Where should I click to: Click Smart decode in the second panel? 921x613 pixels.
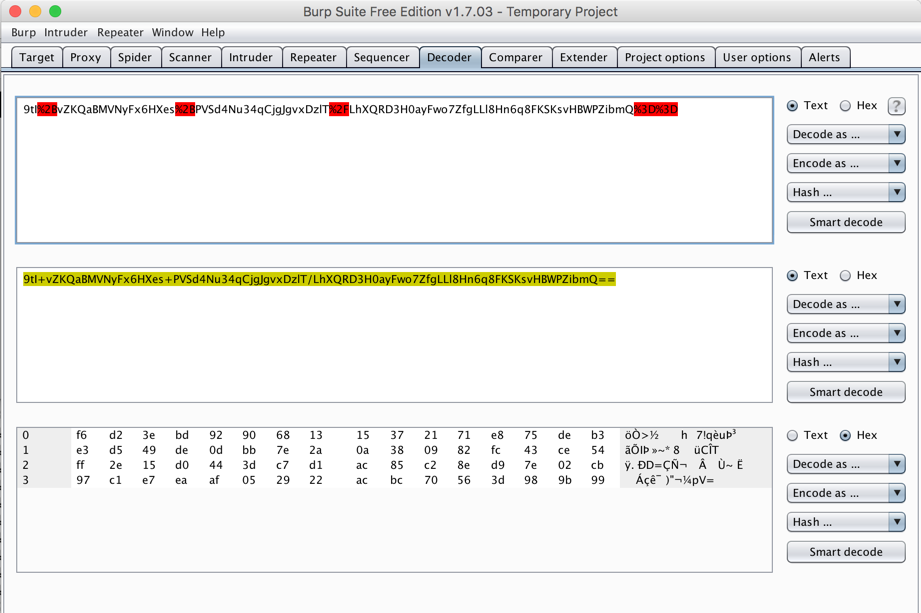846,392
